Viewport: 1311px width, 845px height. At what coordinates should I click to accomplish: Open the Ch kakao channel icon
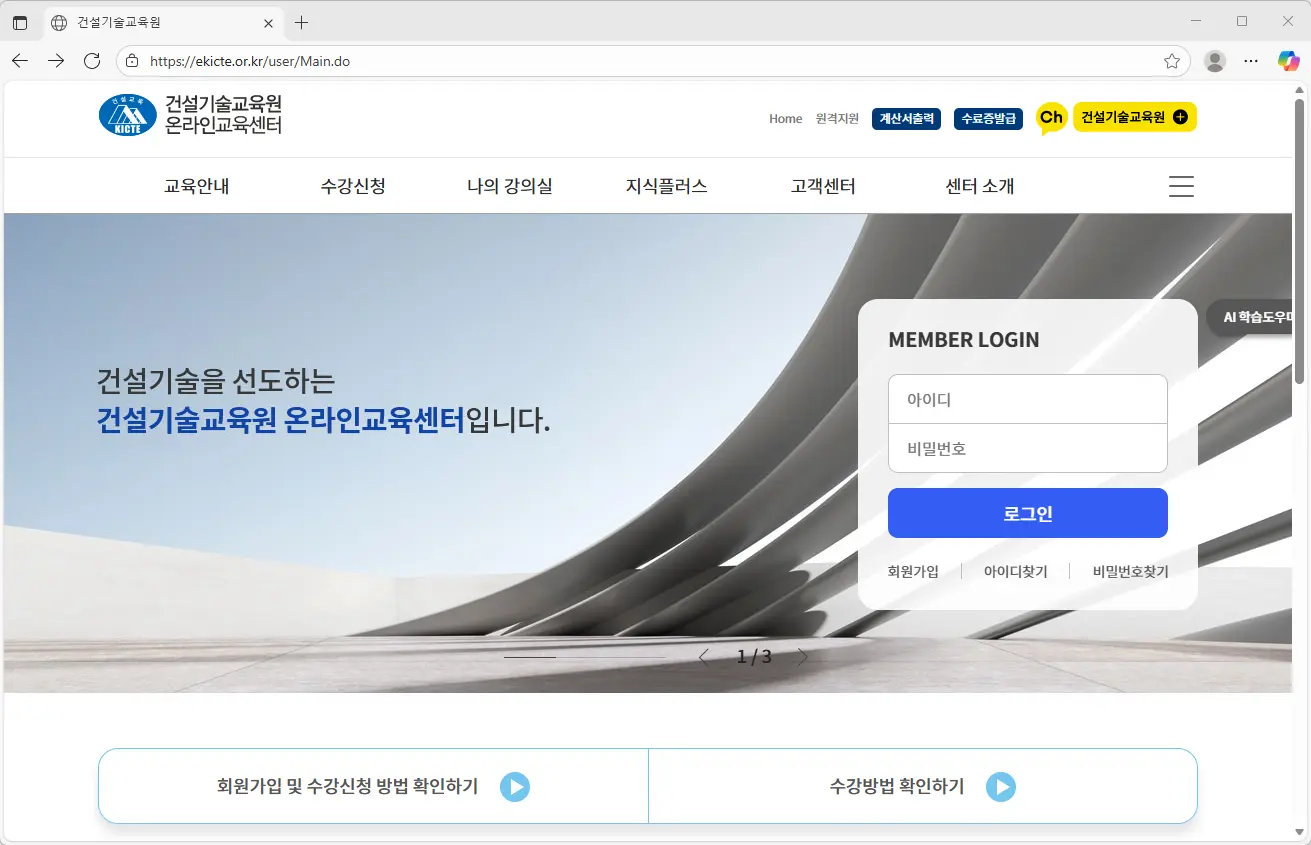[x=1050, y=117]
